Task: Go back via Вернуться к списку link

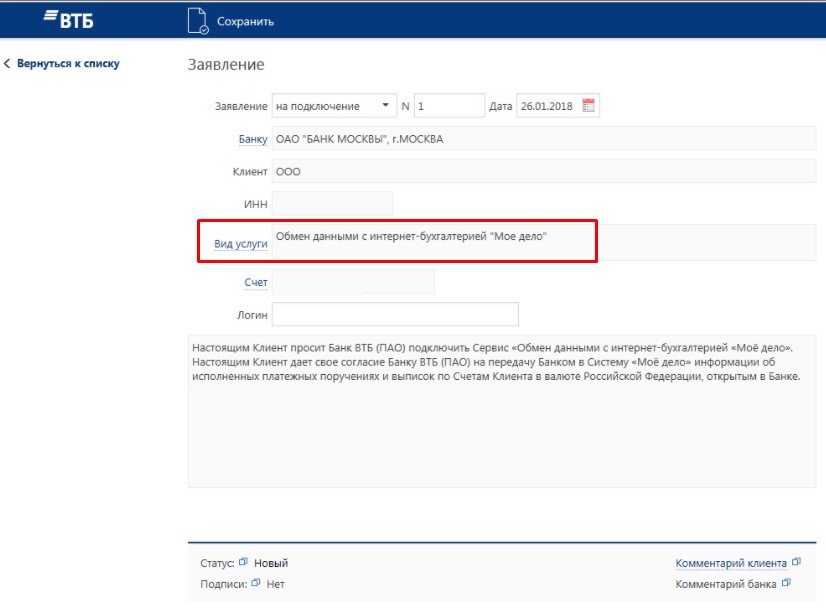Action: click(67, 64)
